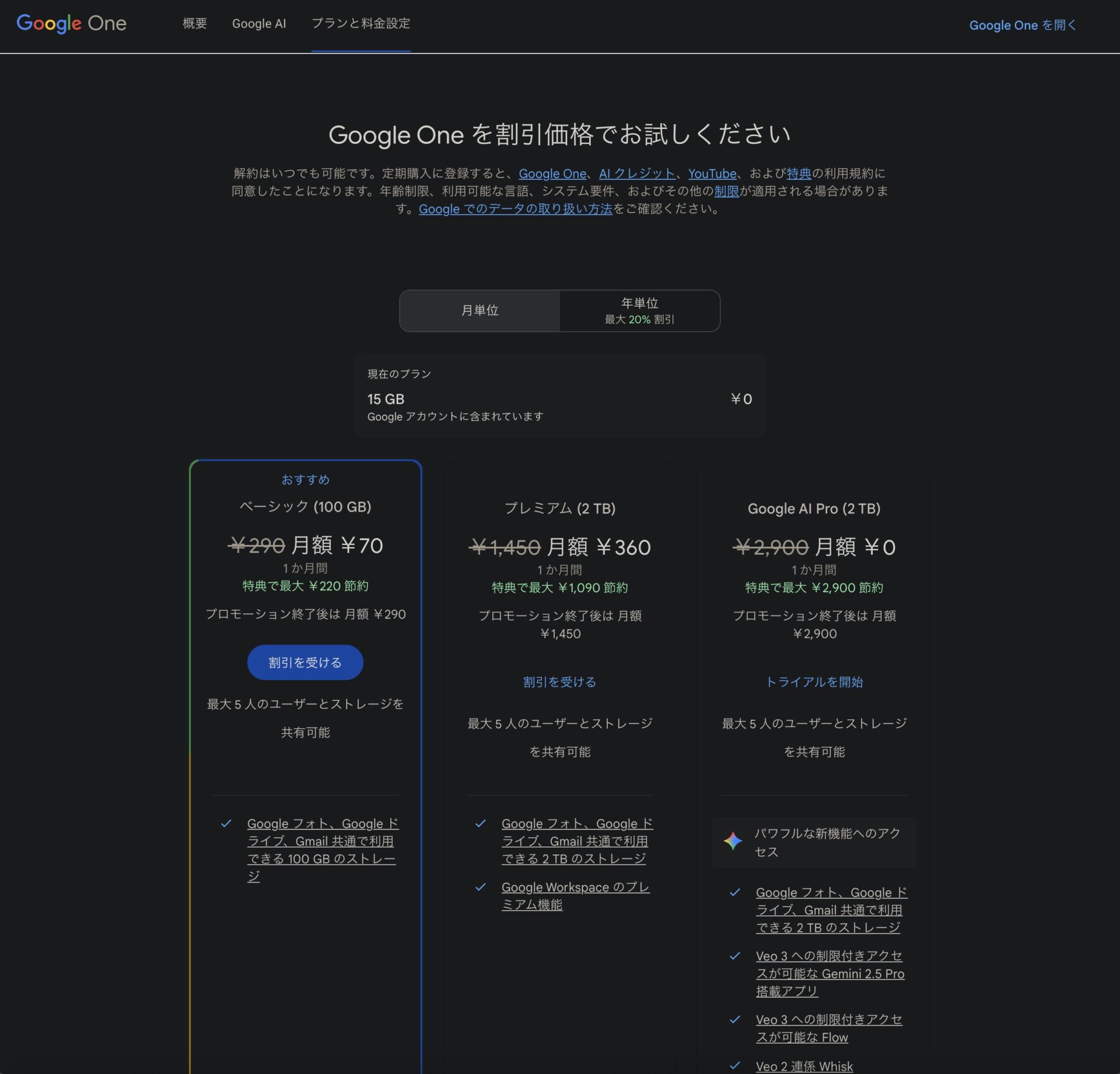Switch billing to 月単位
Screen dimensions: 1120x1074
coord(480,310)
